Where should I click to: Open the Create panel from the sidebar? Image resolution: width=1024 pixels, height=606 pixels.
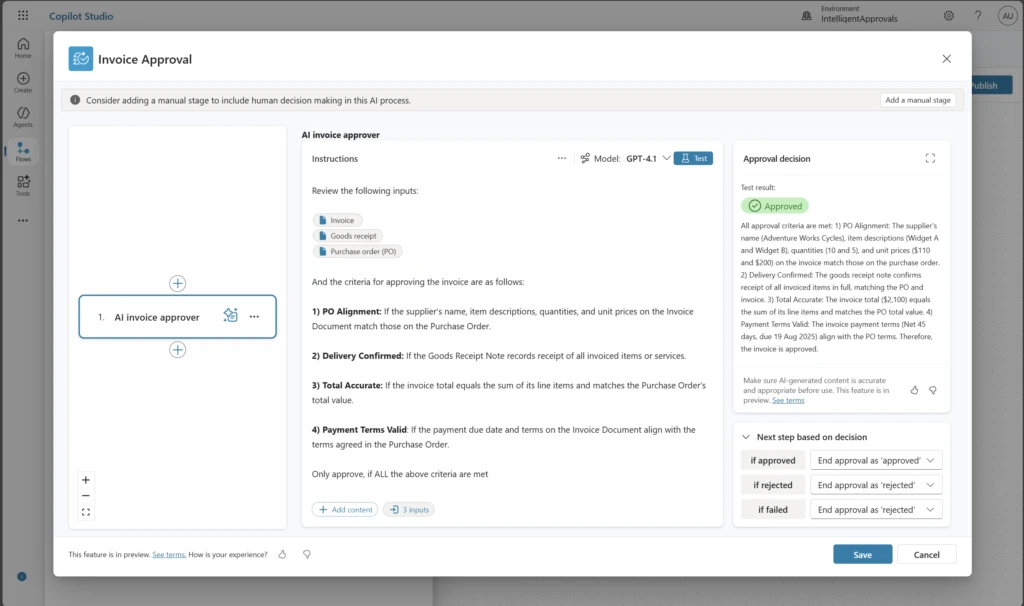22,80
